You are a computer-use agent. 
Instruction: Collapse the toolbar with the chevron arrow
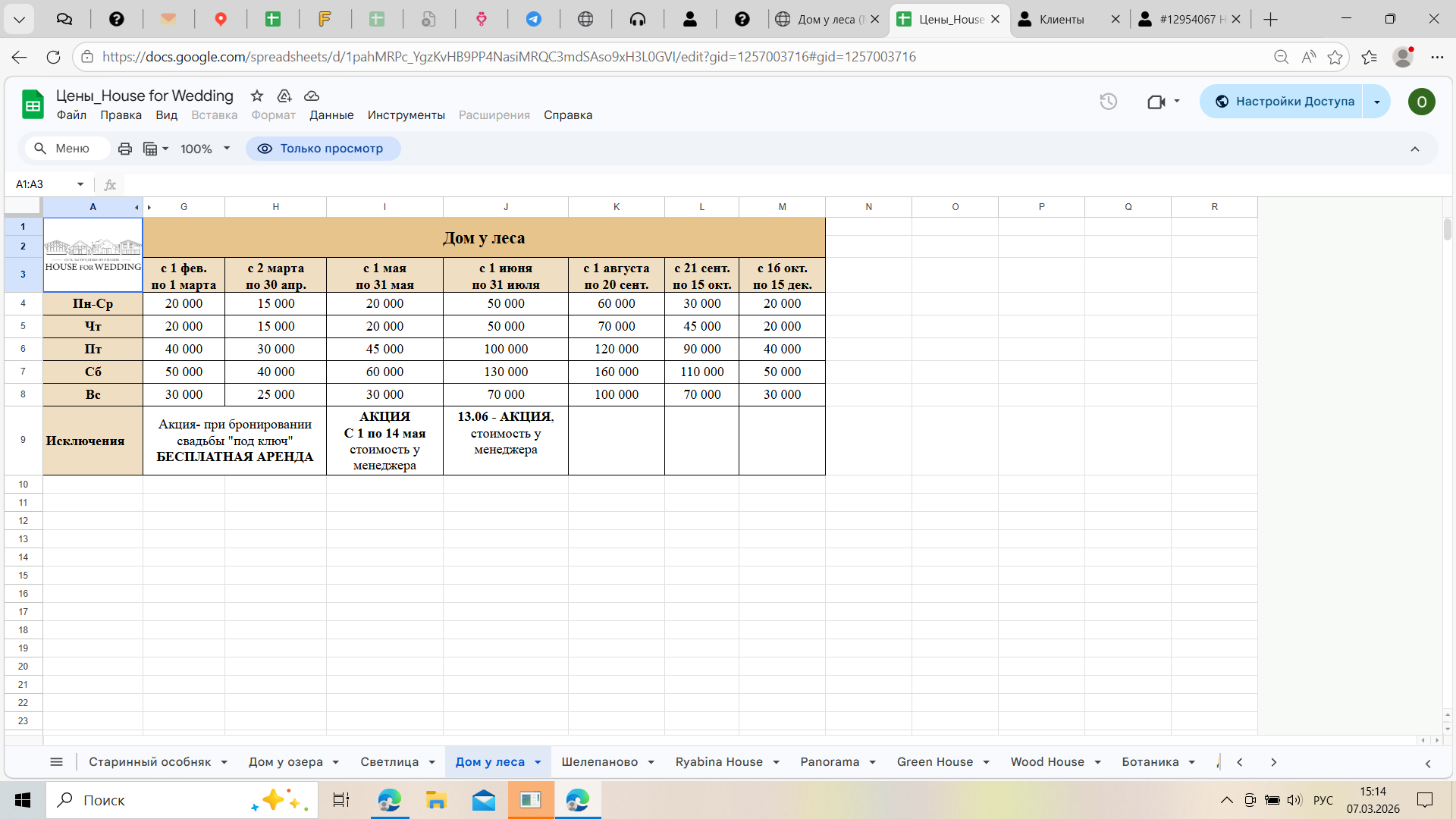point(1415,149)
